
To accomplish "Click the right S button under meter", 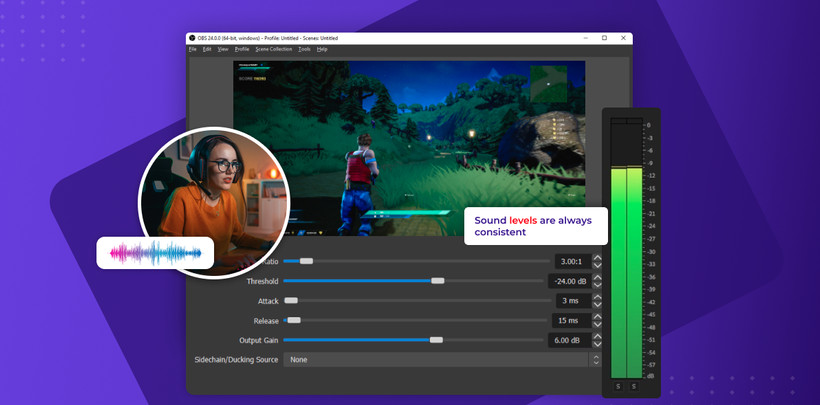I will [634, 386].
